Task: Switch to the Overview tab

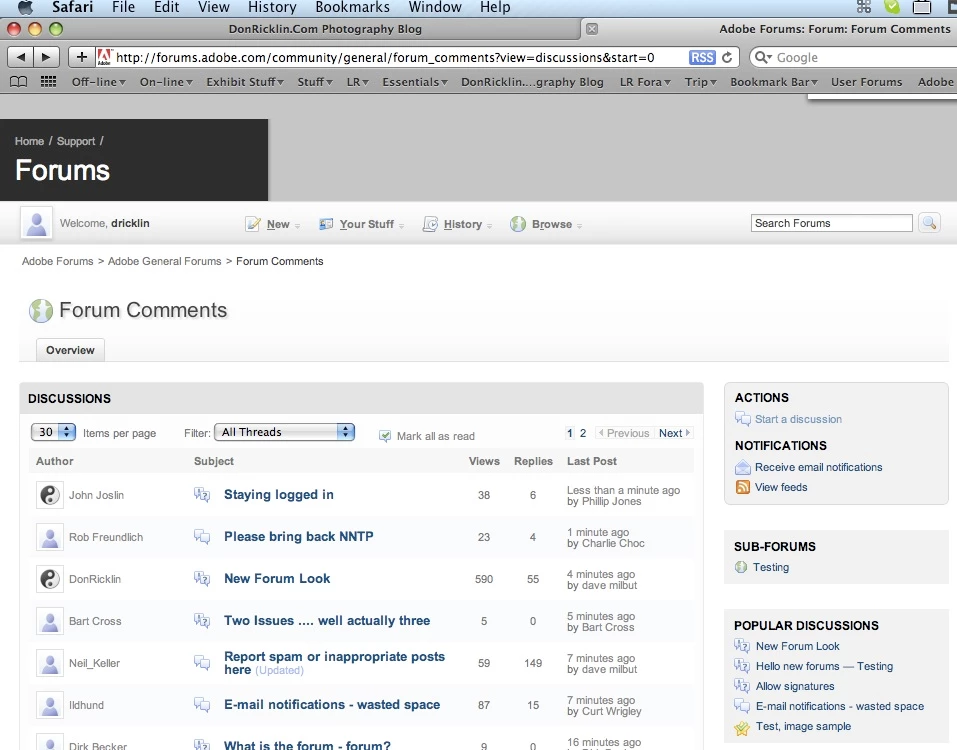Action: coord(70,350)
